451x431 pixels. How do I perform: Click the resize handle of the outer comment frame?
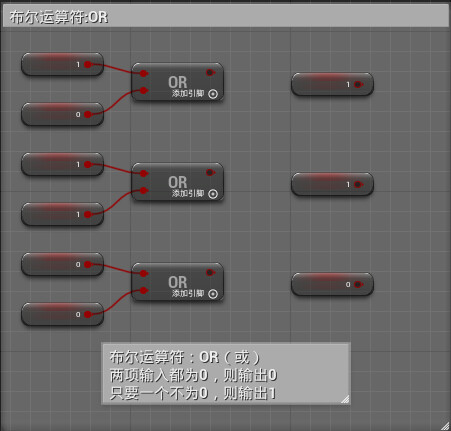point(445,426)
